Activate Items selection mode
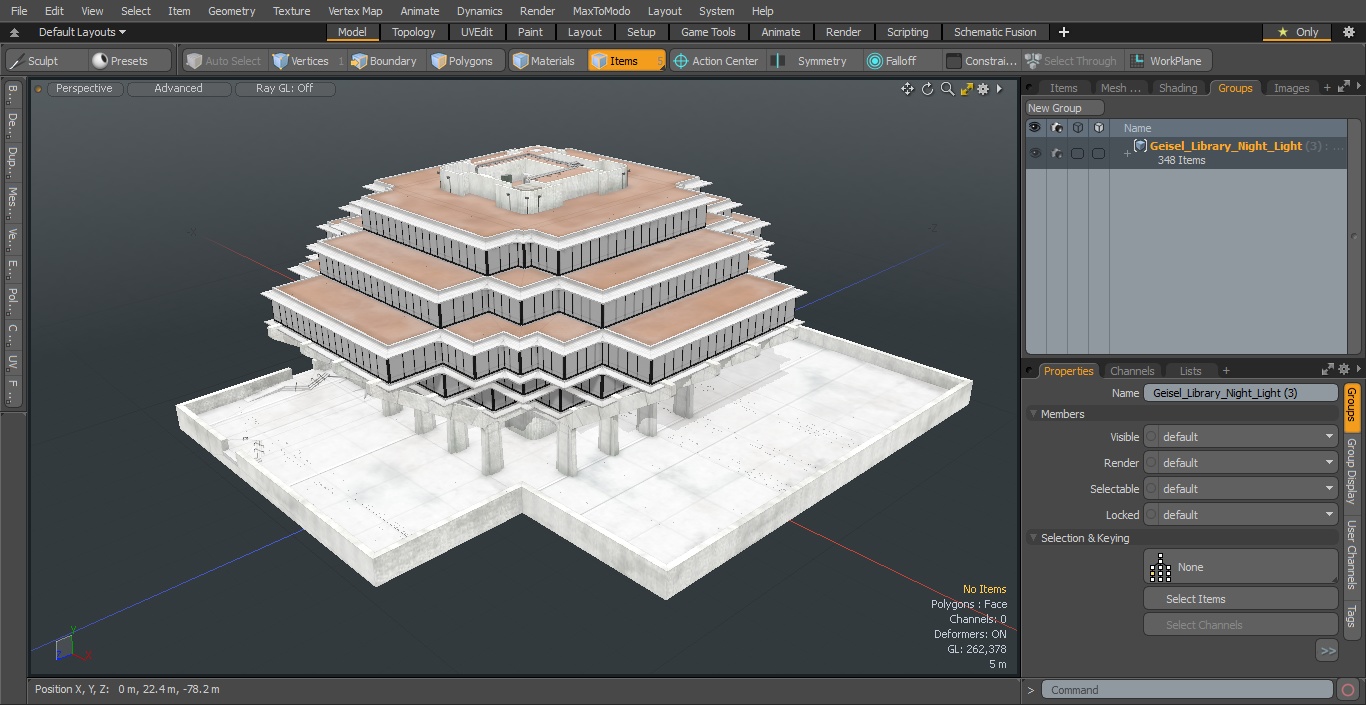Image resolution: width=1366 pixels, height=705 pixels. pos(626,61)
